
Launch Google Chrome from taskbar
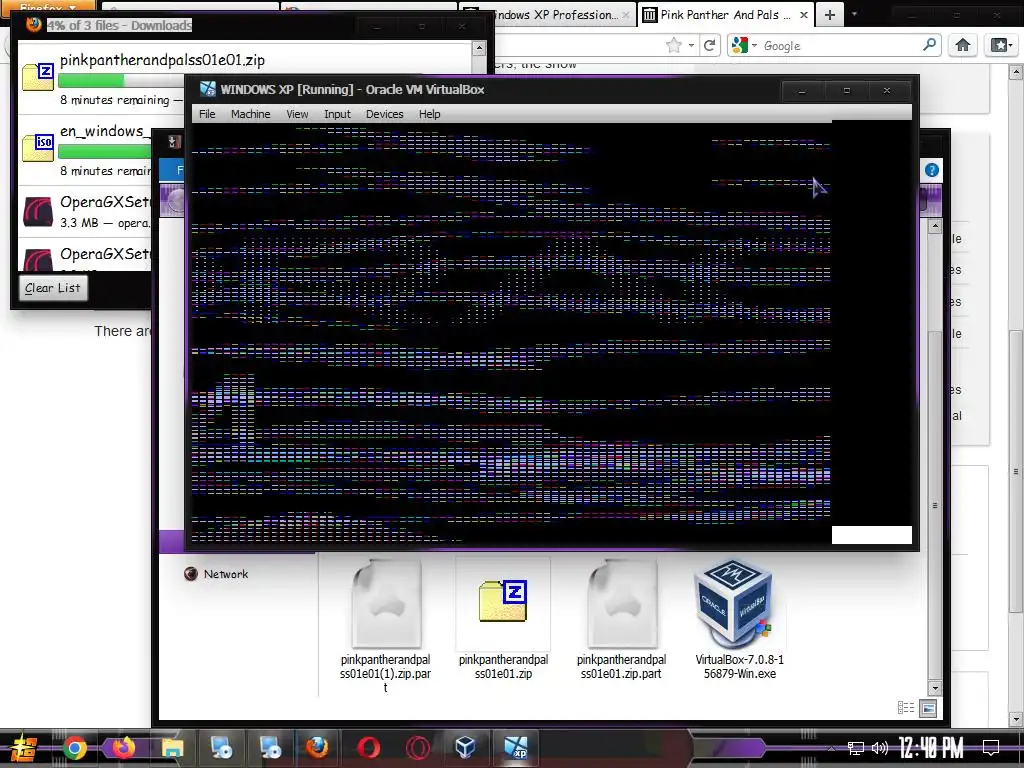pos(74,748)
